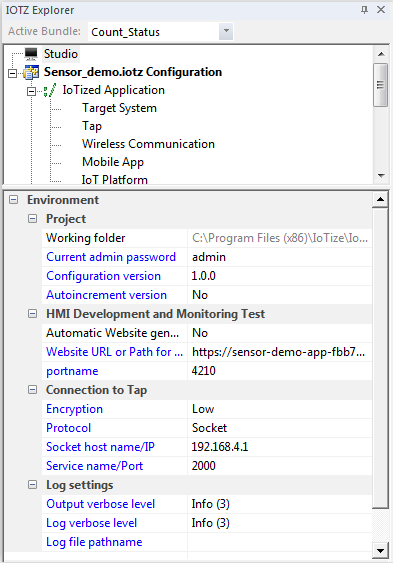Click the Sensor_demo.iotz configuration icon
This screenshot has width=393, height=563.
point(31,72)
